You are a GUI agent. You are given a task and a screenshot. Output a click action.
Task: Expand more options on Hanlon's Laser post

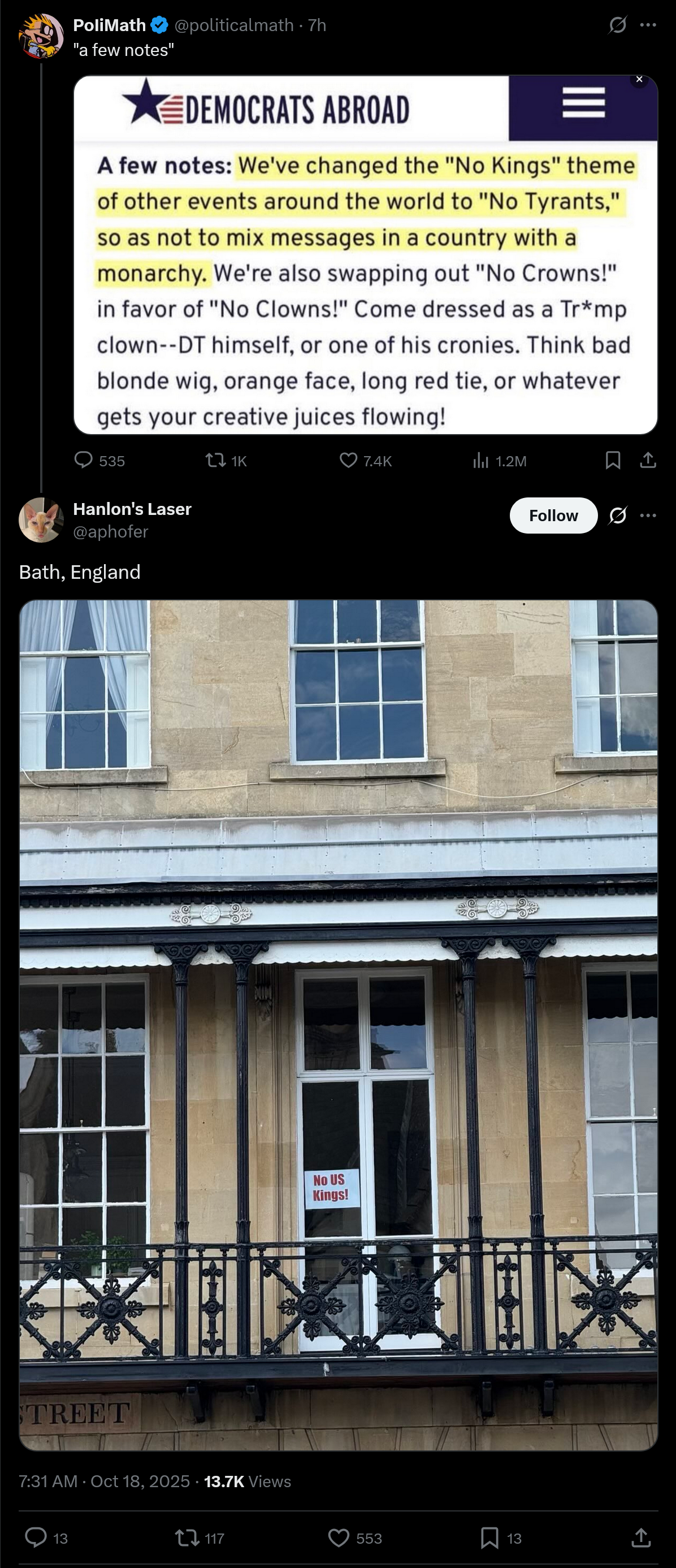(648, 516)
